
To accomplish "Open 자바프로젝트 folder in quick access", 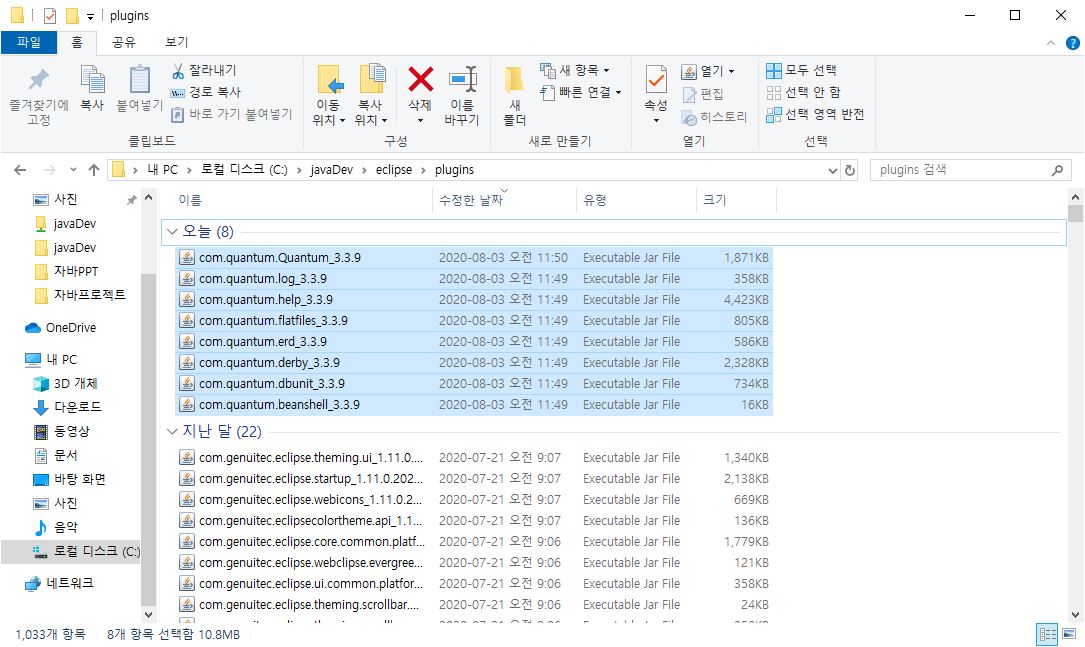I will [x=80, y=295].
